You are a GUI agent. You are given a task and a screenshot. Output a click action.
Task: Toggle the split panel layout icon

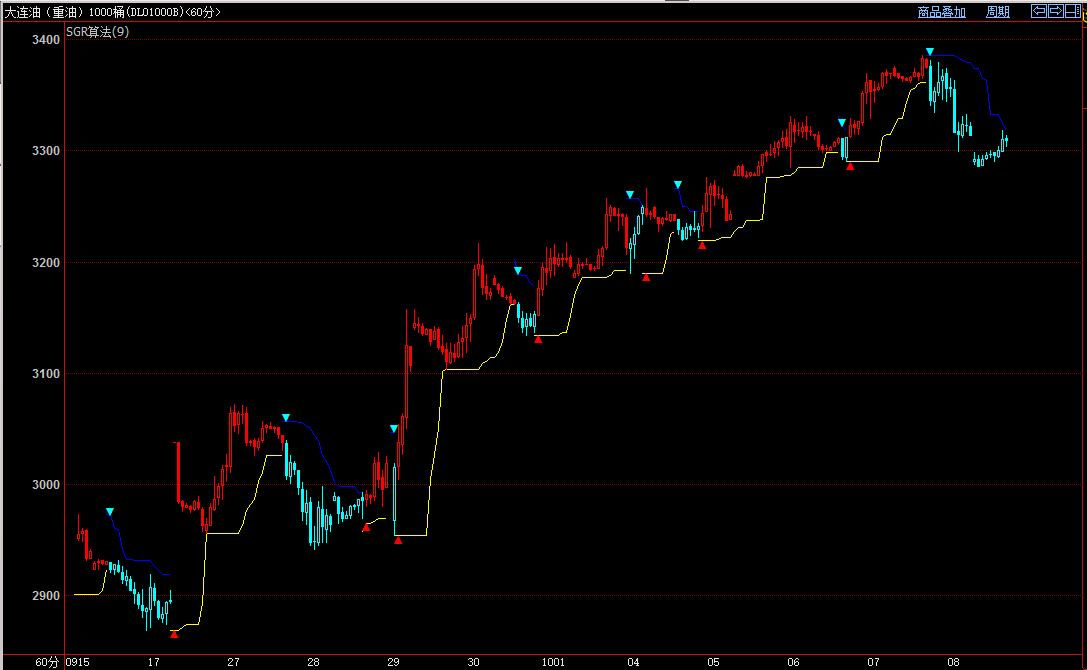pyautogui.click(x=1072, y=11)
